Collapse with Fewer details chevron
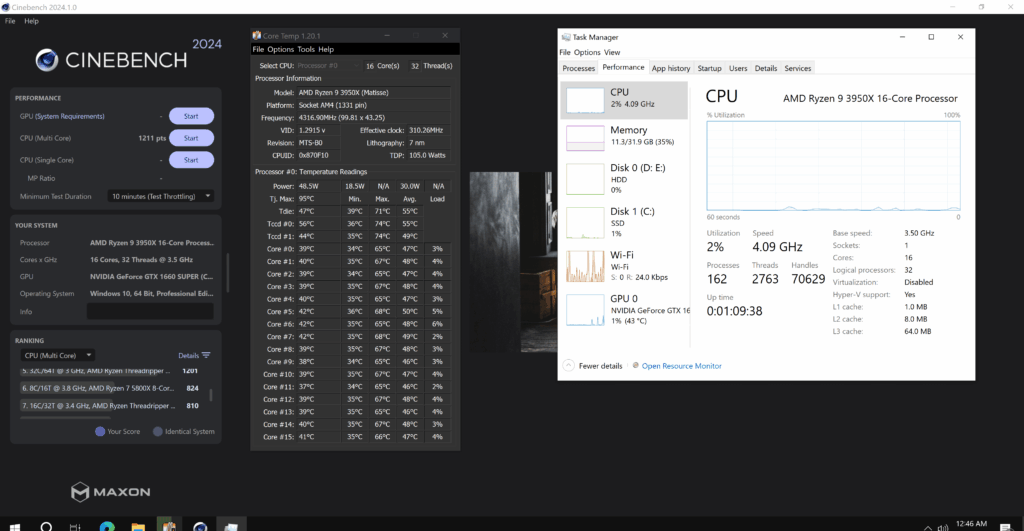 [x=569, y=366]
